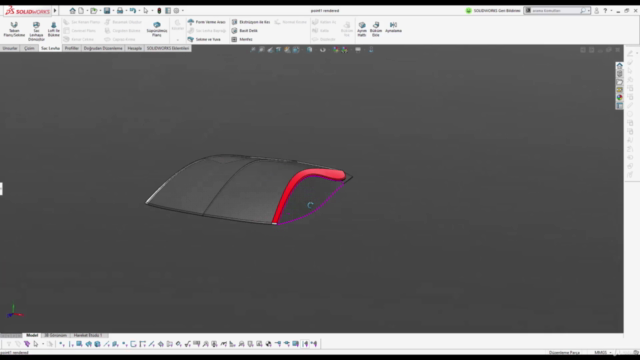
Task: Click the Help question mark
Action: click(605, 11)
